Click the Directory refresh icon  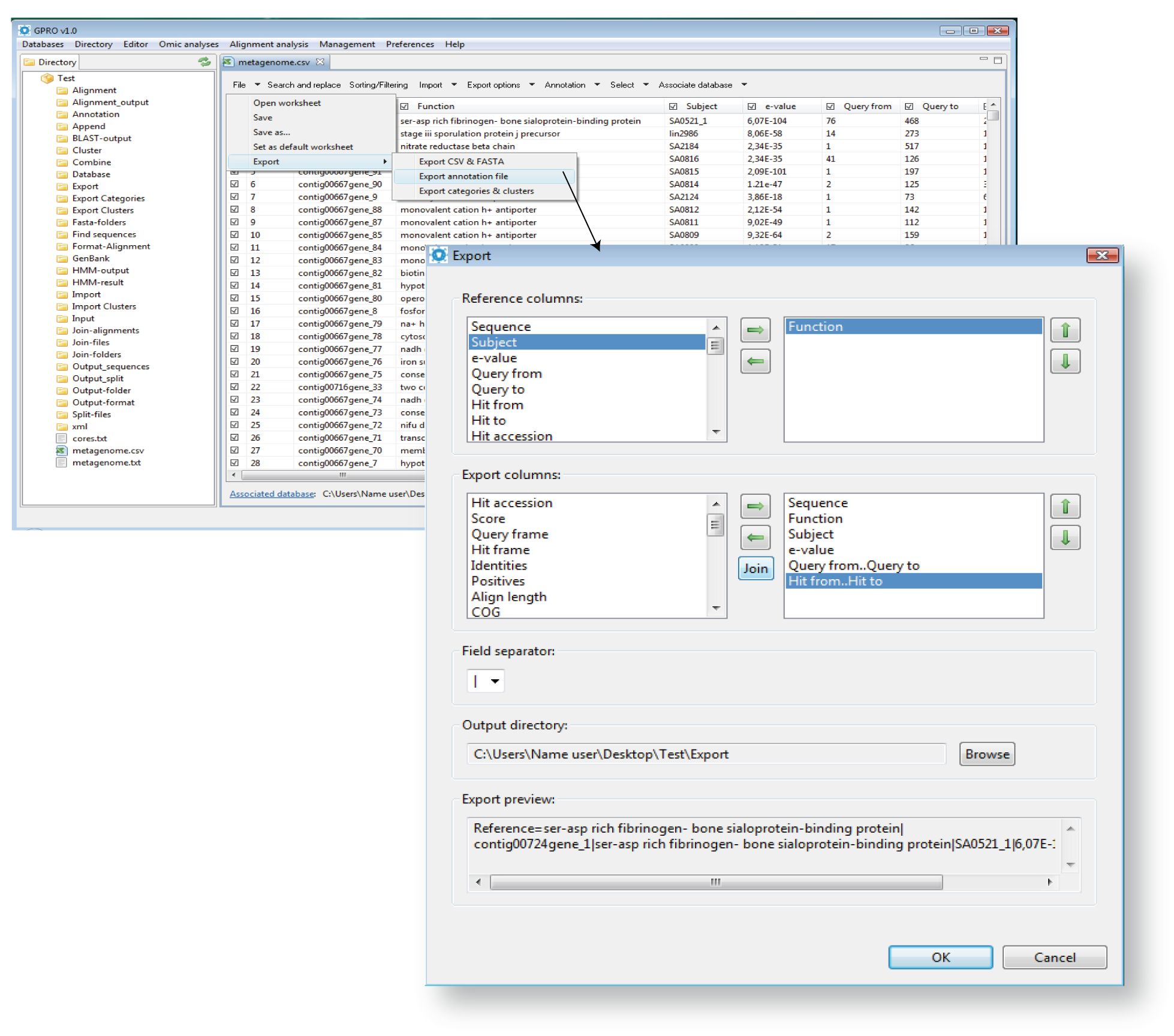coord(204,62)
